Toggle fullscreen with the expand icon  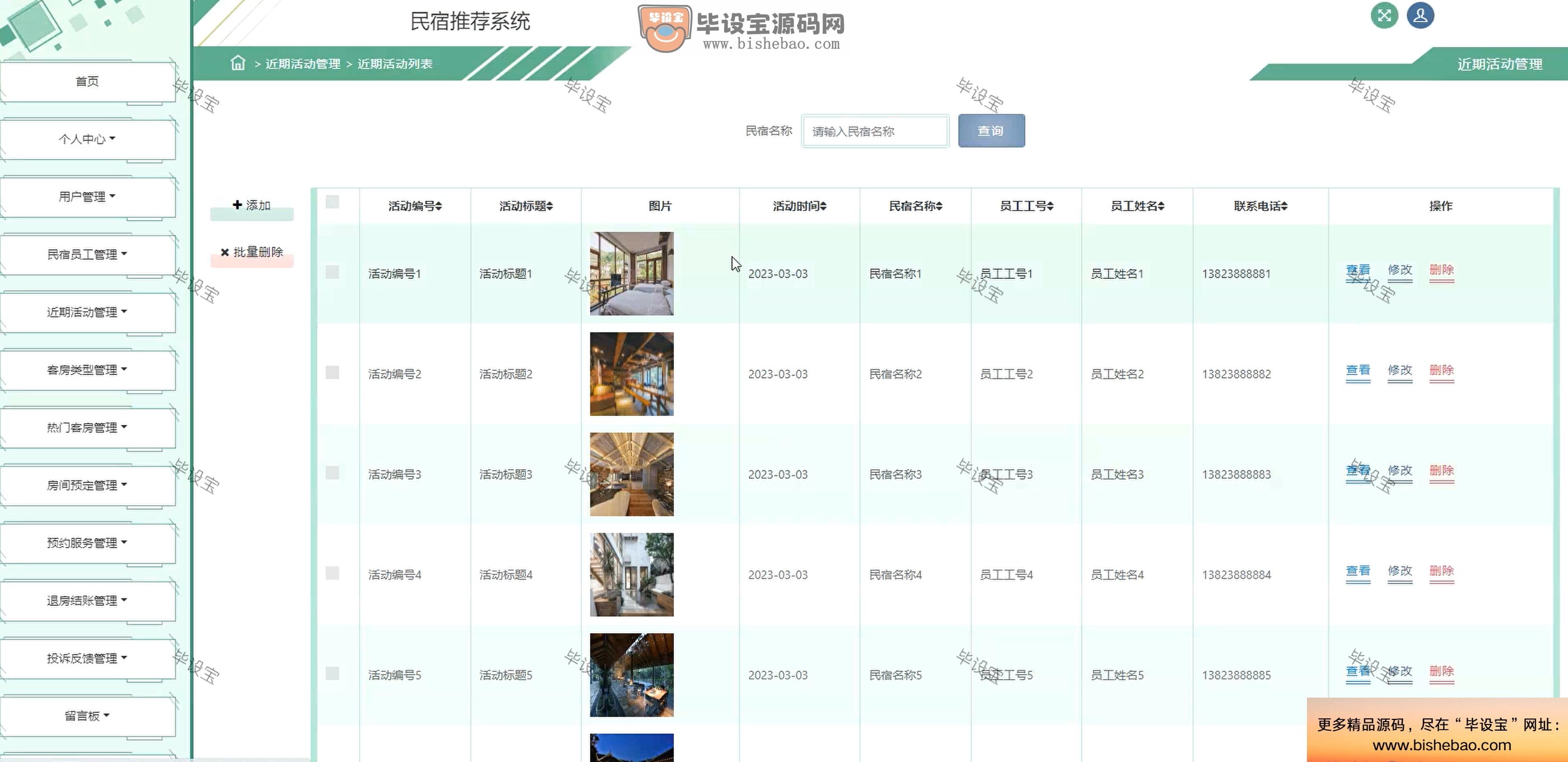click(x=1384, y=15)
